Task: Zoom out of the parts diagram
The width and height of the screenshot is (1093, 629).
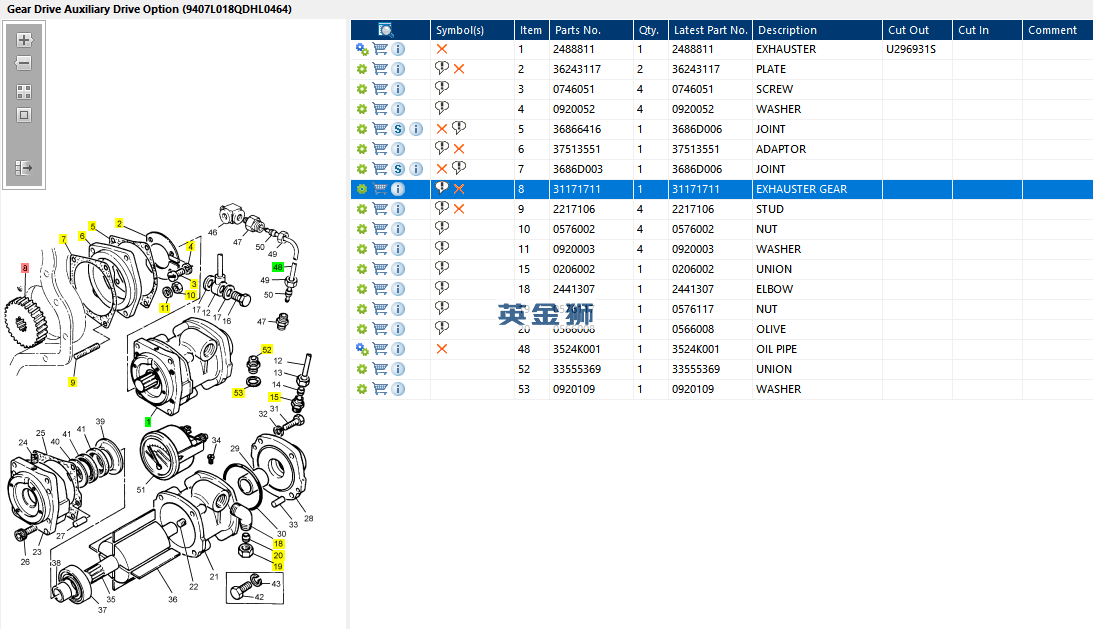Action: point(24,63)
